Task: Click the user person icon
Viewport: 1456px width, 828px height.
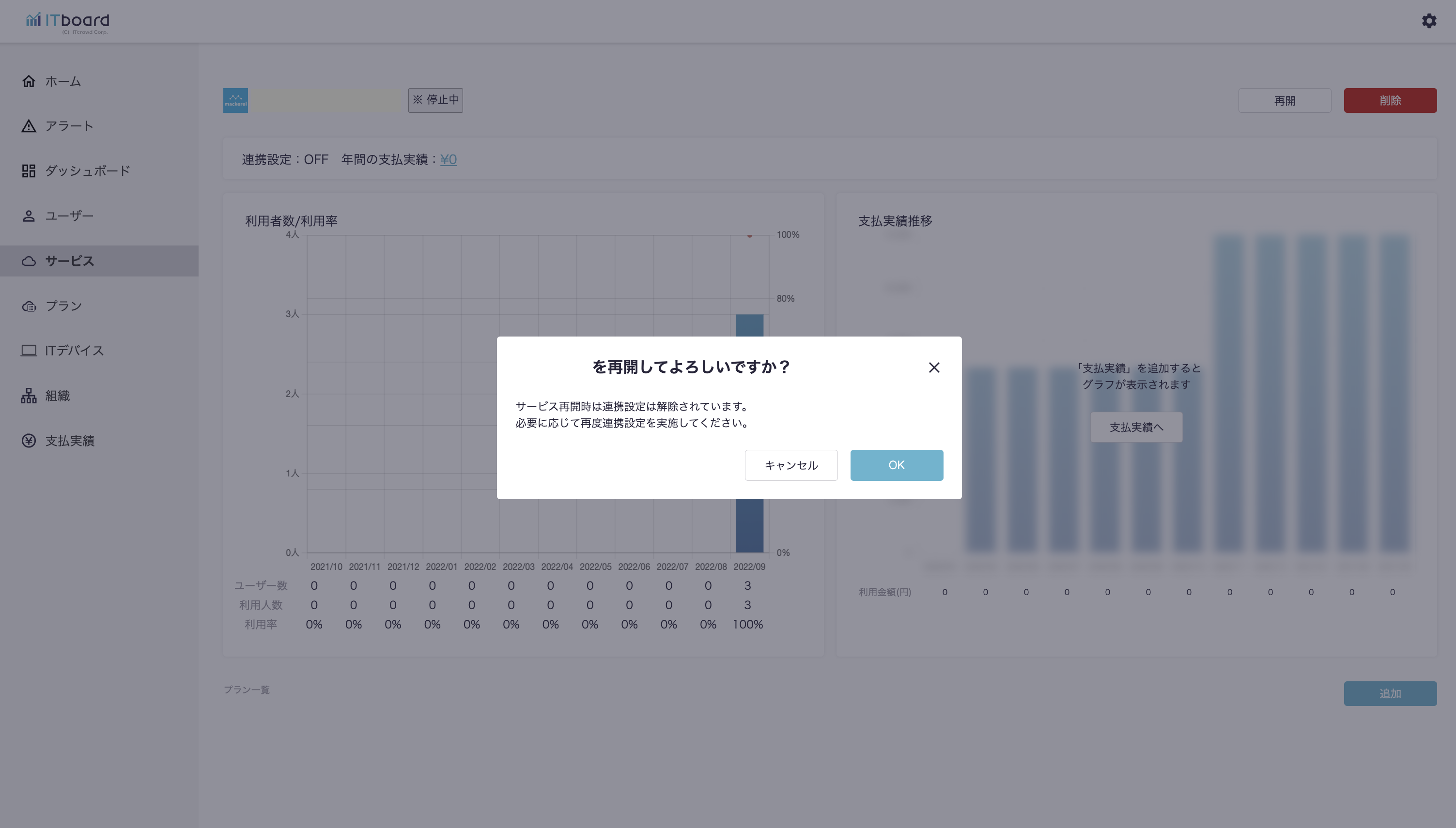Action: 29,216
